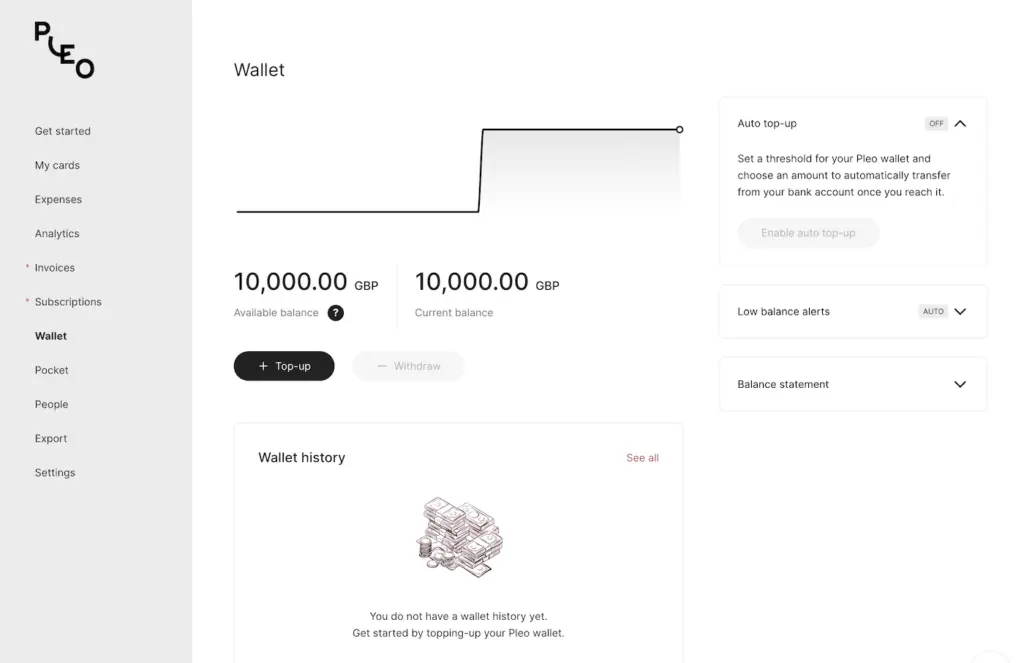Open the Invoices section
The image size is (1024, 663).
pyautogui.click(x=55, y=268)
